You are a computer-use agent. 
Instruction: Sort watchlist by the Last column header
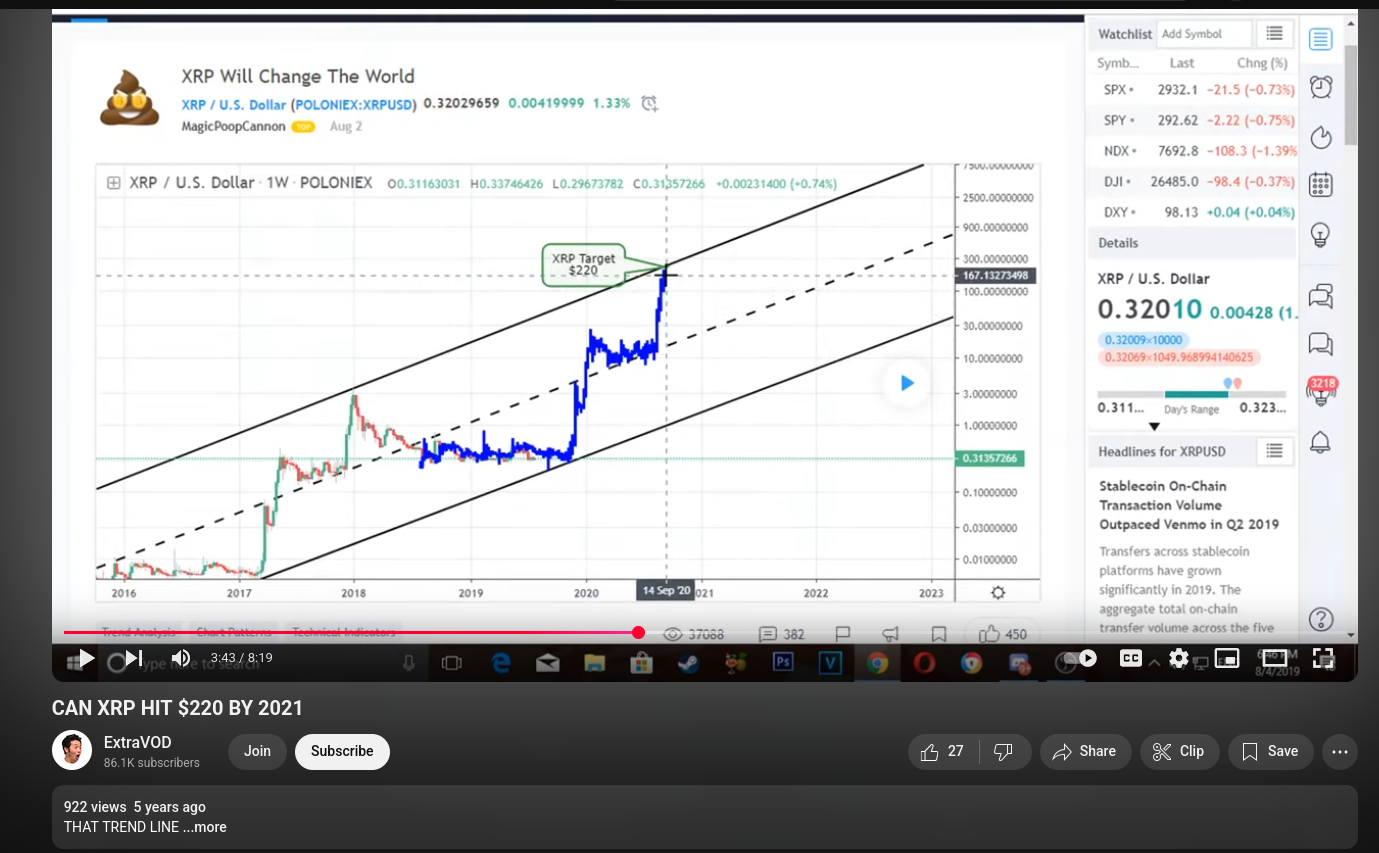coord(1182,63)
